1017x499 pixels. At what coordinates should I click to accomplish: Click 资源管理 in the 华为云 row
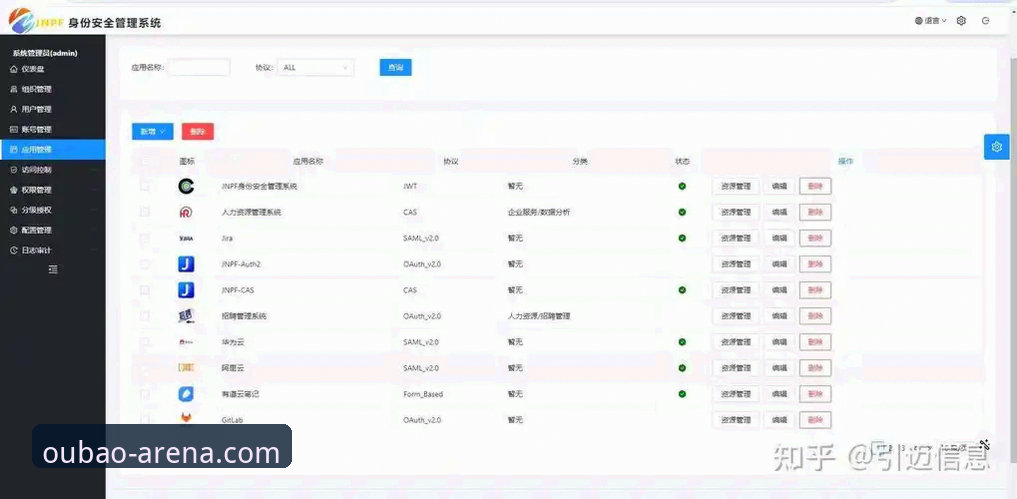point(736,342)
